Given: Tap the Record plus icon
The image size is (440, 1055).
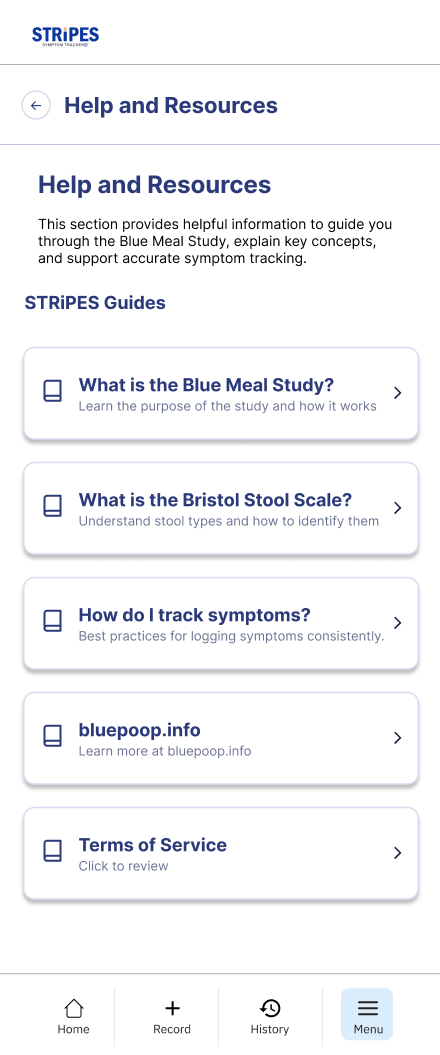Looking at the screenshot, I should pos(172,1008).
